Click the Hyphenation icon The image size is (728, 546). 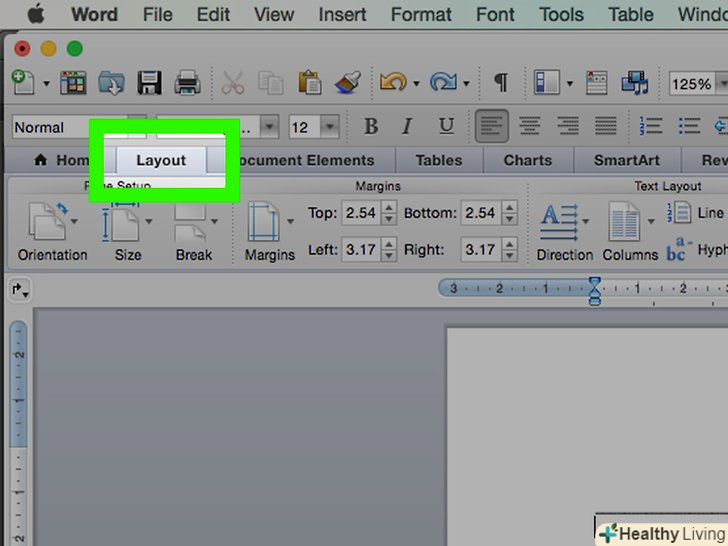tap(679, 249)
